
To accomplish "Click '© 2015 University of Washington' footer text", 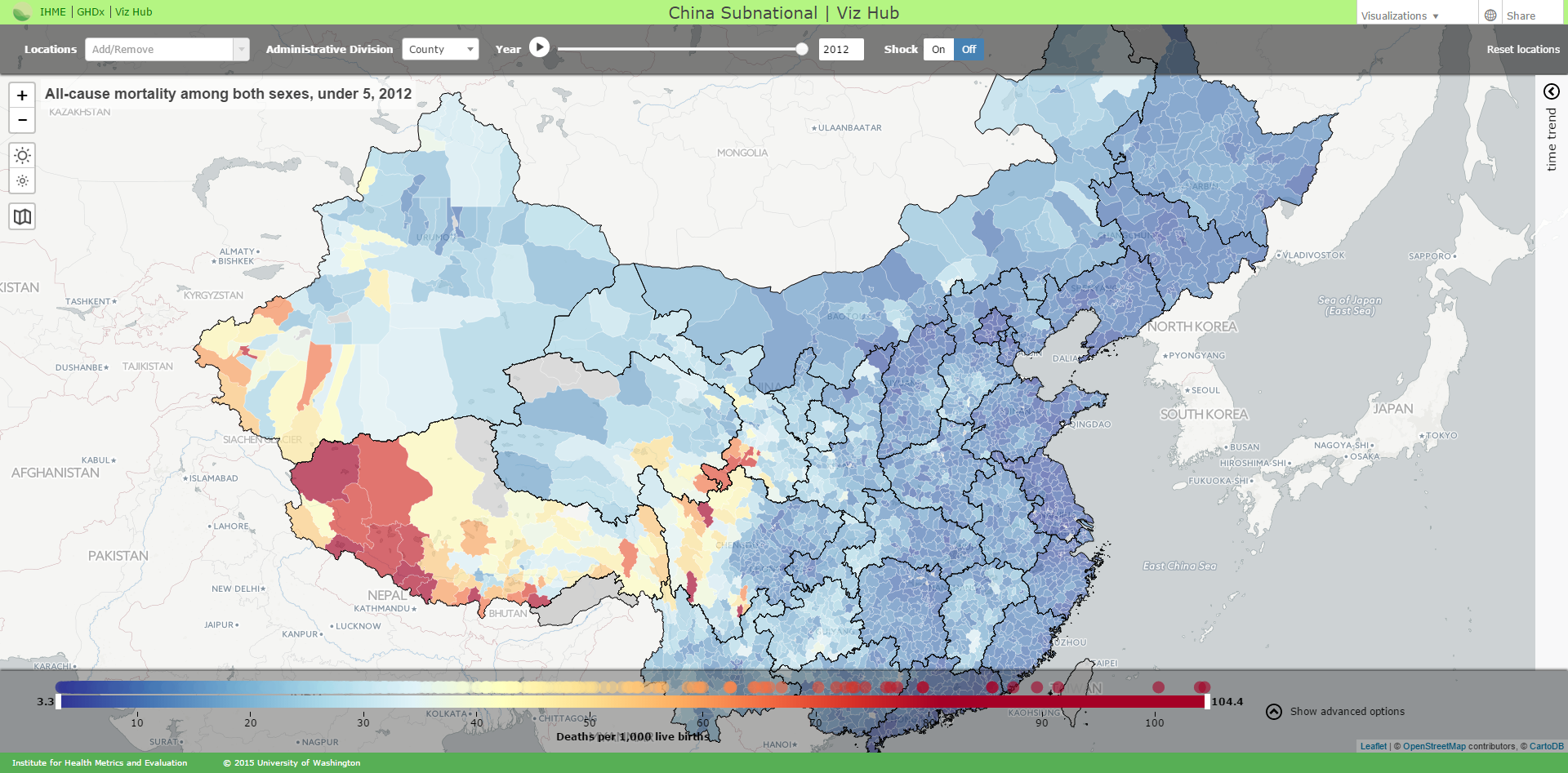I will pyautogui.click(x=292, y=762).
